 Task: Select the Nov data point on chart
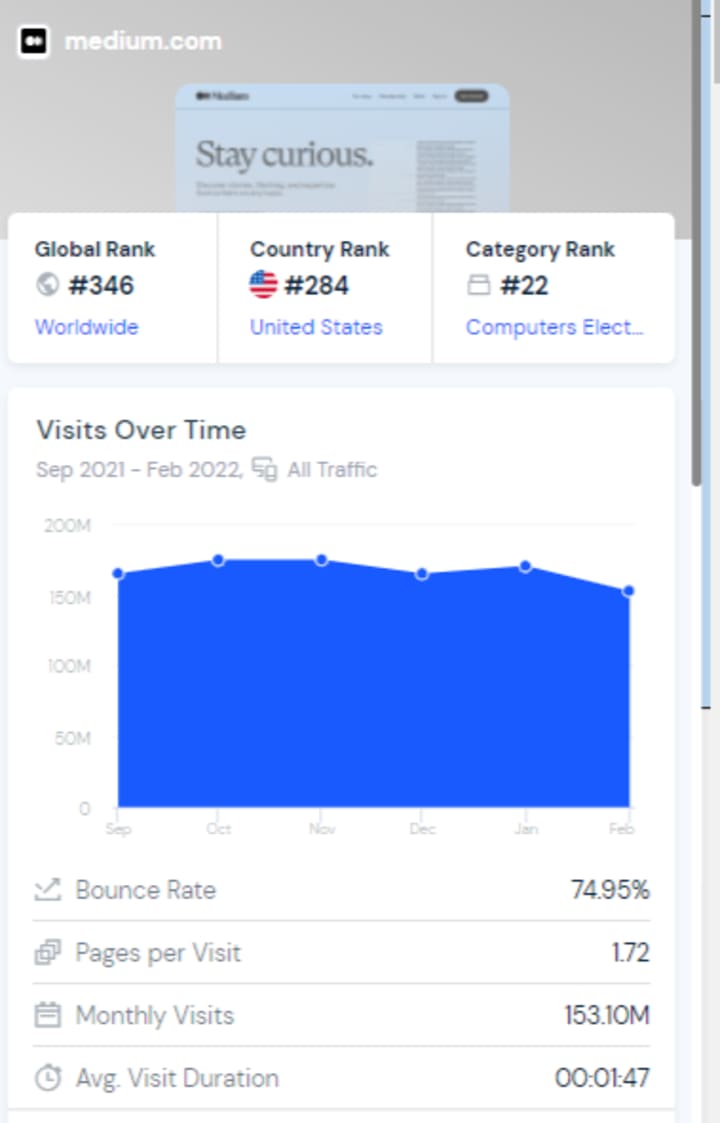[x=322, y=560]
